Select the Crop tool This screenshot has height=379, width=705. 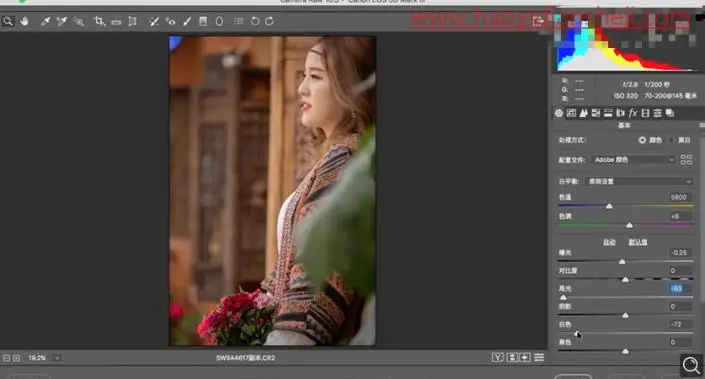click(x=99, y=21)
